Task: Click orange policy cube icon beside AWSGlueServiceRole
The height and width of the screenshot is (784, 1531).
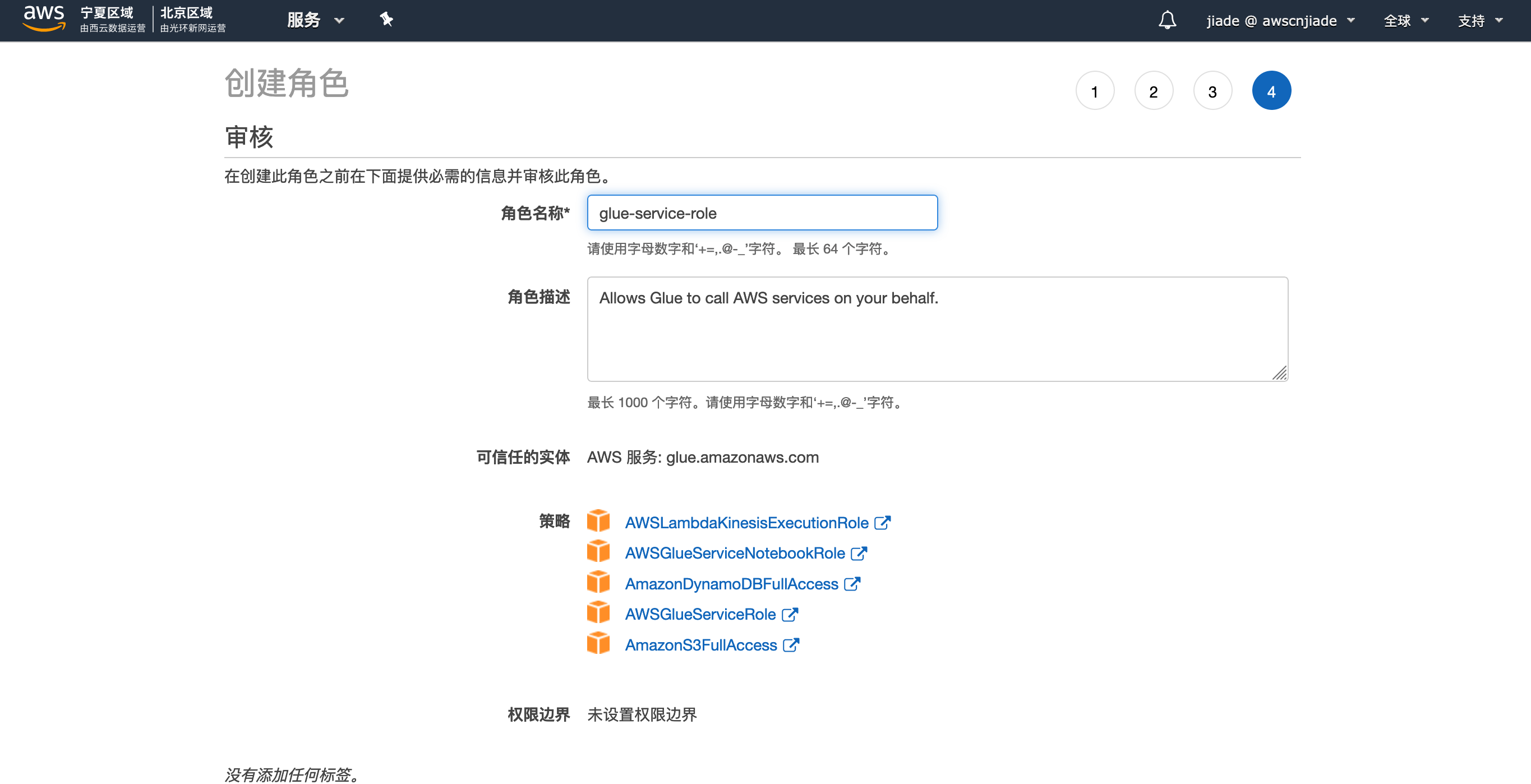Action: point(598,613)
